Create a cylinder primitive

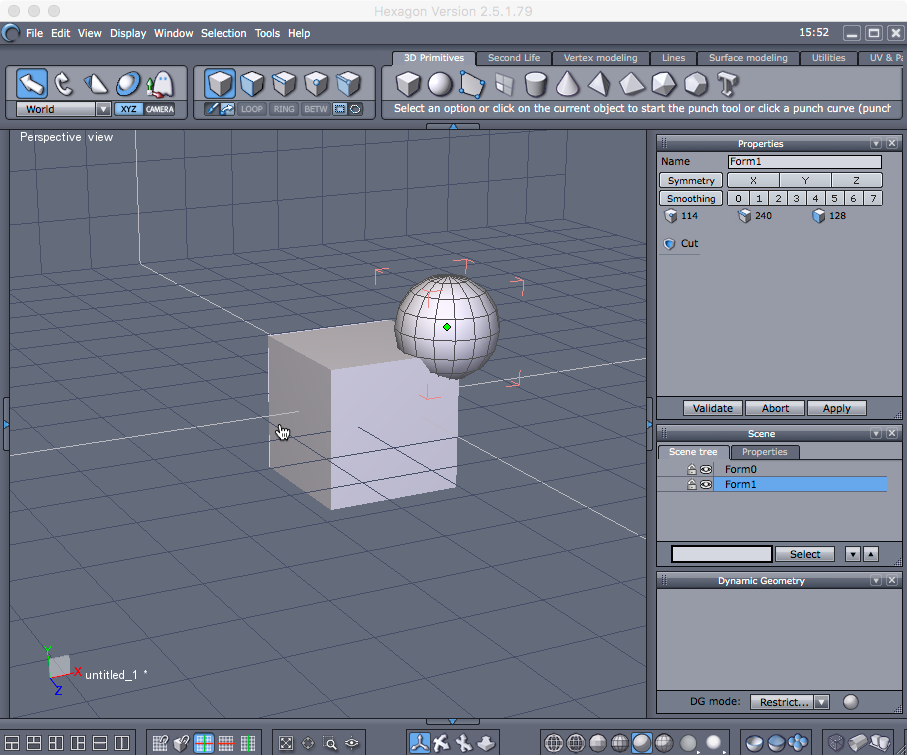(536, 84)
